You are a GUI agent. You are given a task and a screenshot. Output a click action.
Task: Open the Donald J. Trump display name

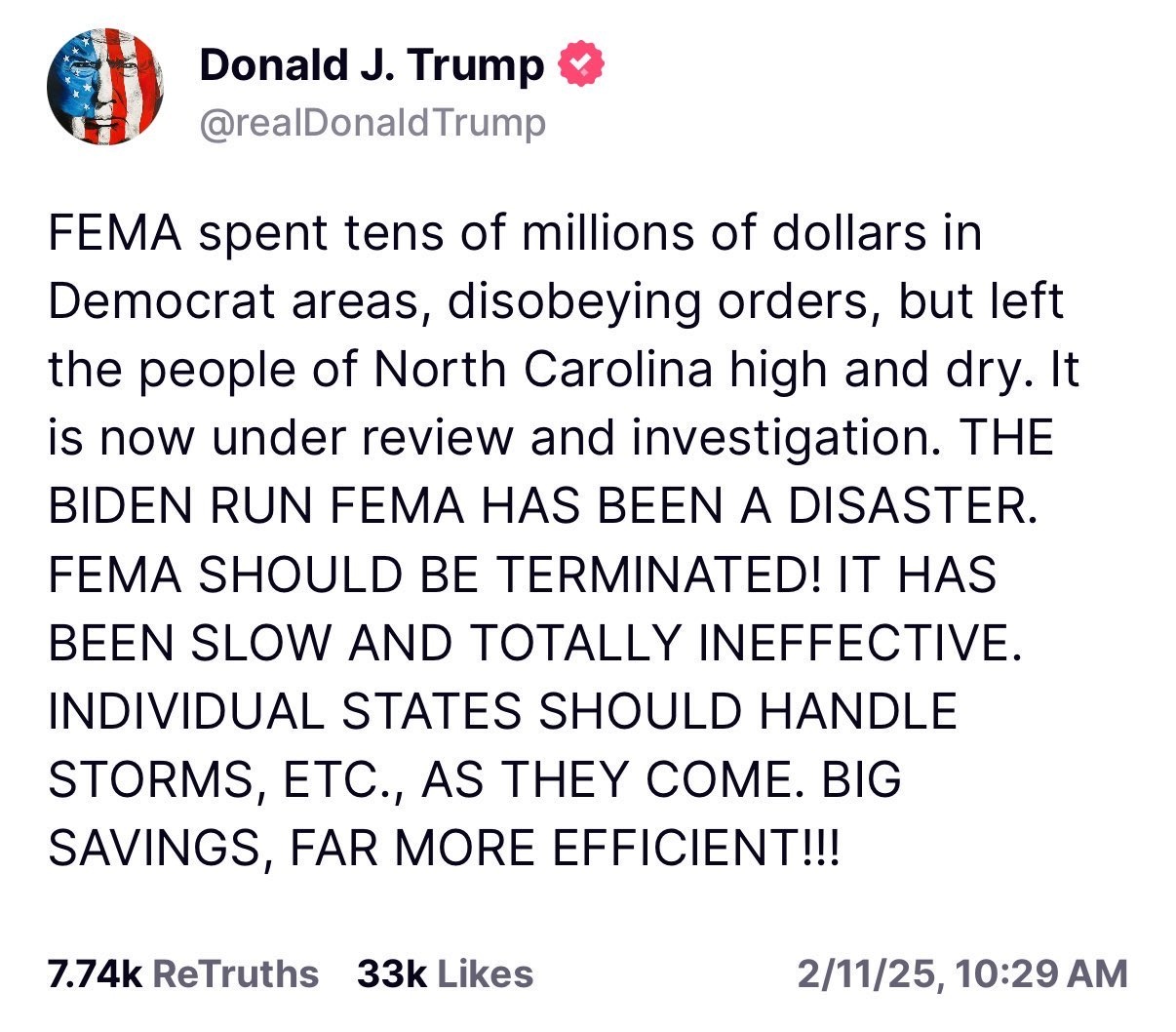(372, 65)
